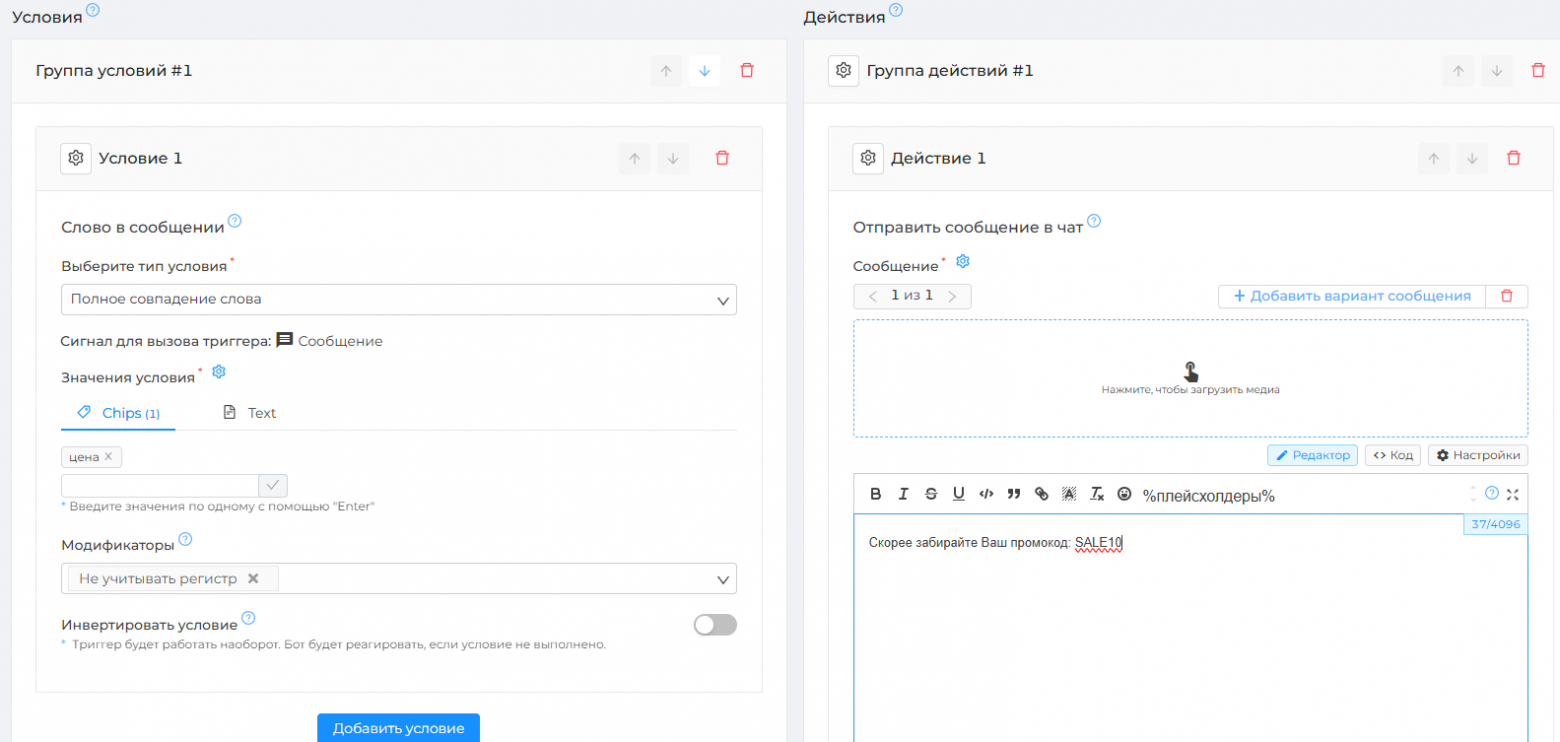Screen dimensions: 1560x742
Task: Insert a link via the link icon
Action: point(1043,493)
